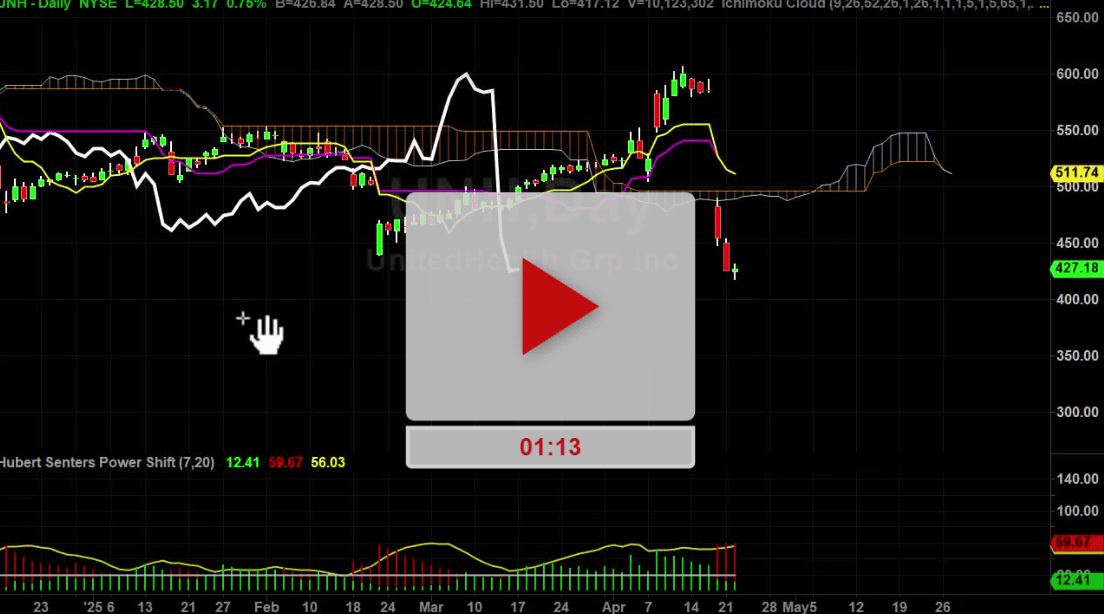Click the green 12.41 Power Shift reading
Screen dimensions: 1104x614
pos(242,463)
